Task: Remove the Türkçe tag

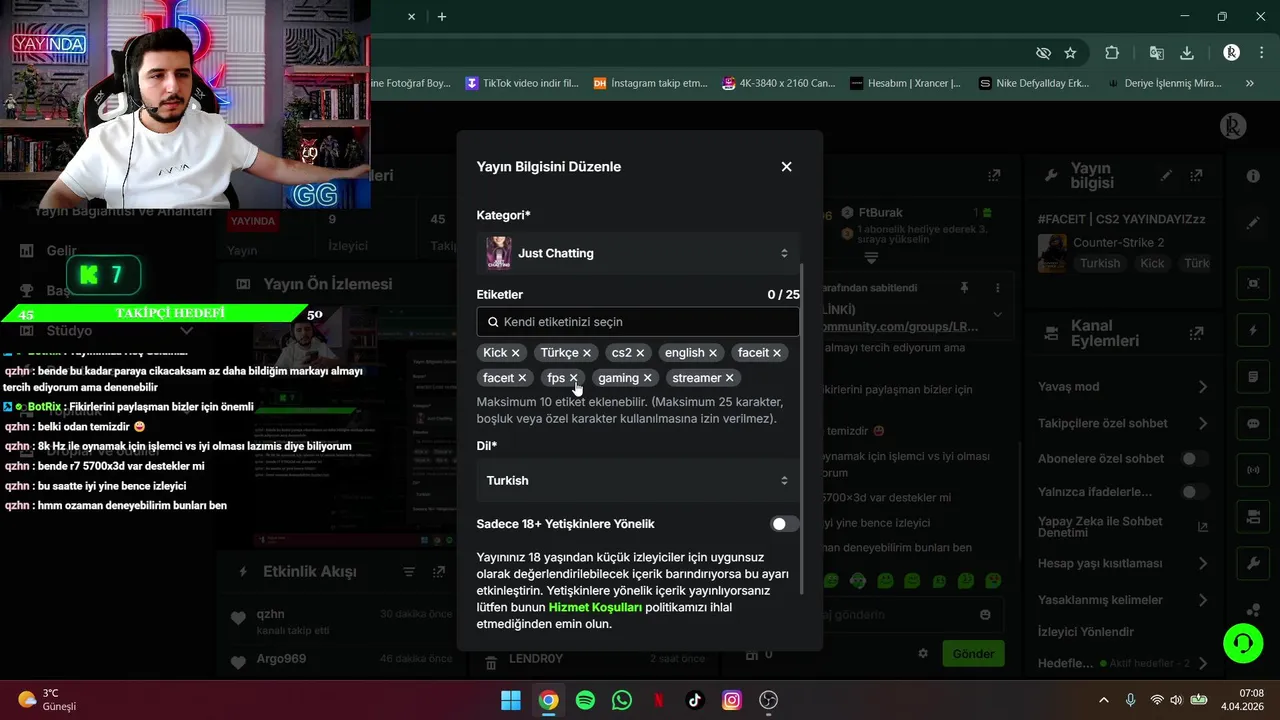Action: 587,353
